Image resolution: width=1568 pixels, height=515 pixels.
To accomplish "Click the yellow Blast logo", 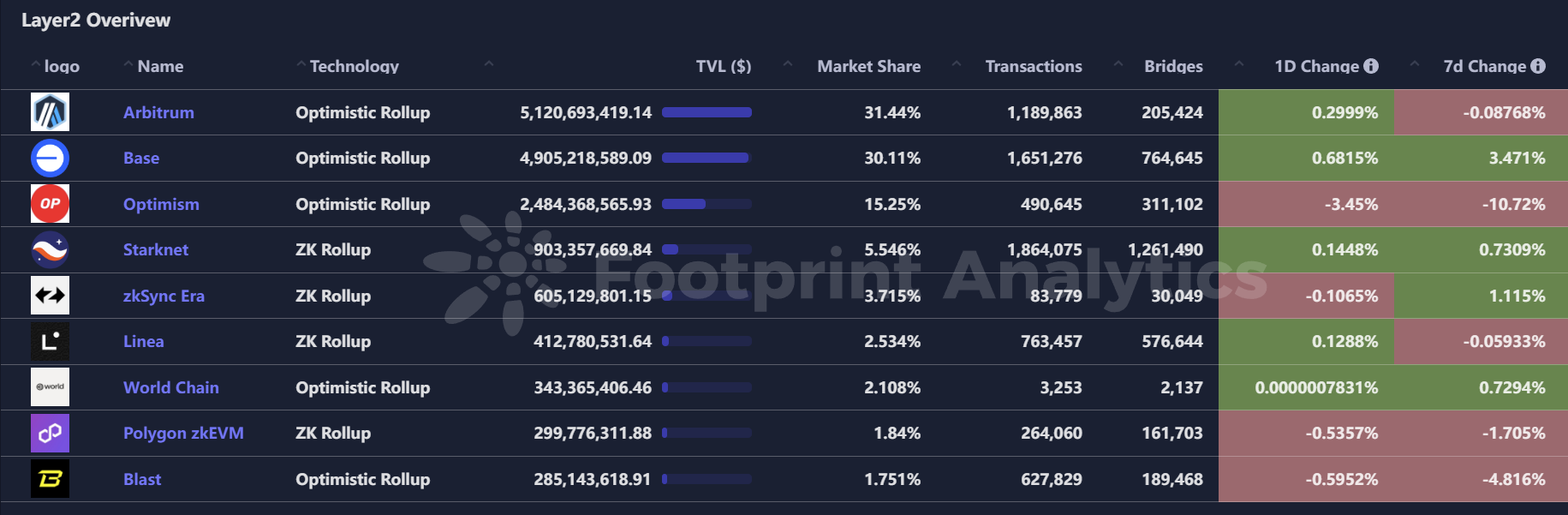I will (x=50, y=479).
